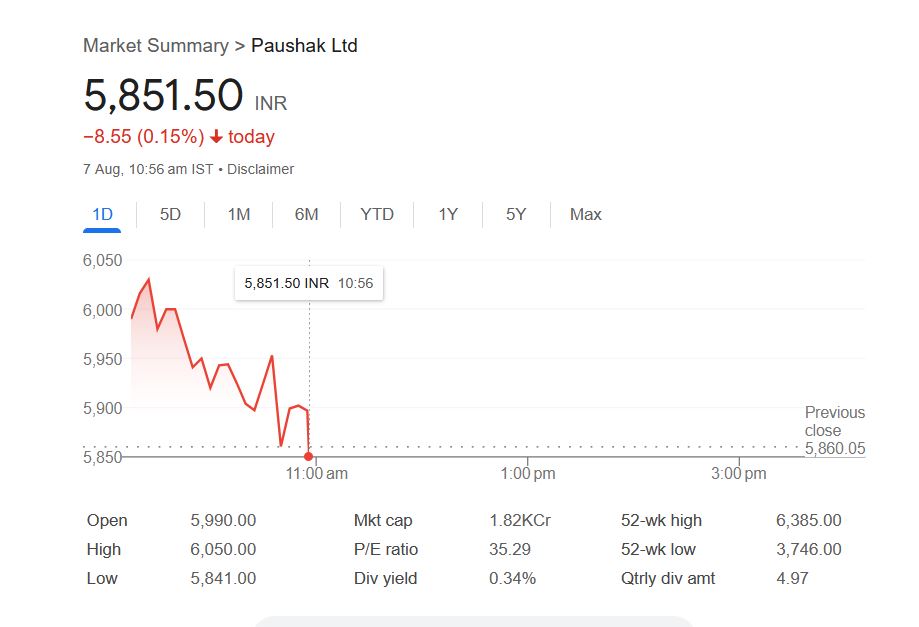Select the 1D time range tab
The width and height of the screenshot is (919, 627).
click(102, 214)
